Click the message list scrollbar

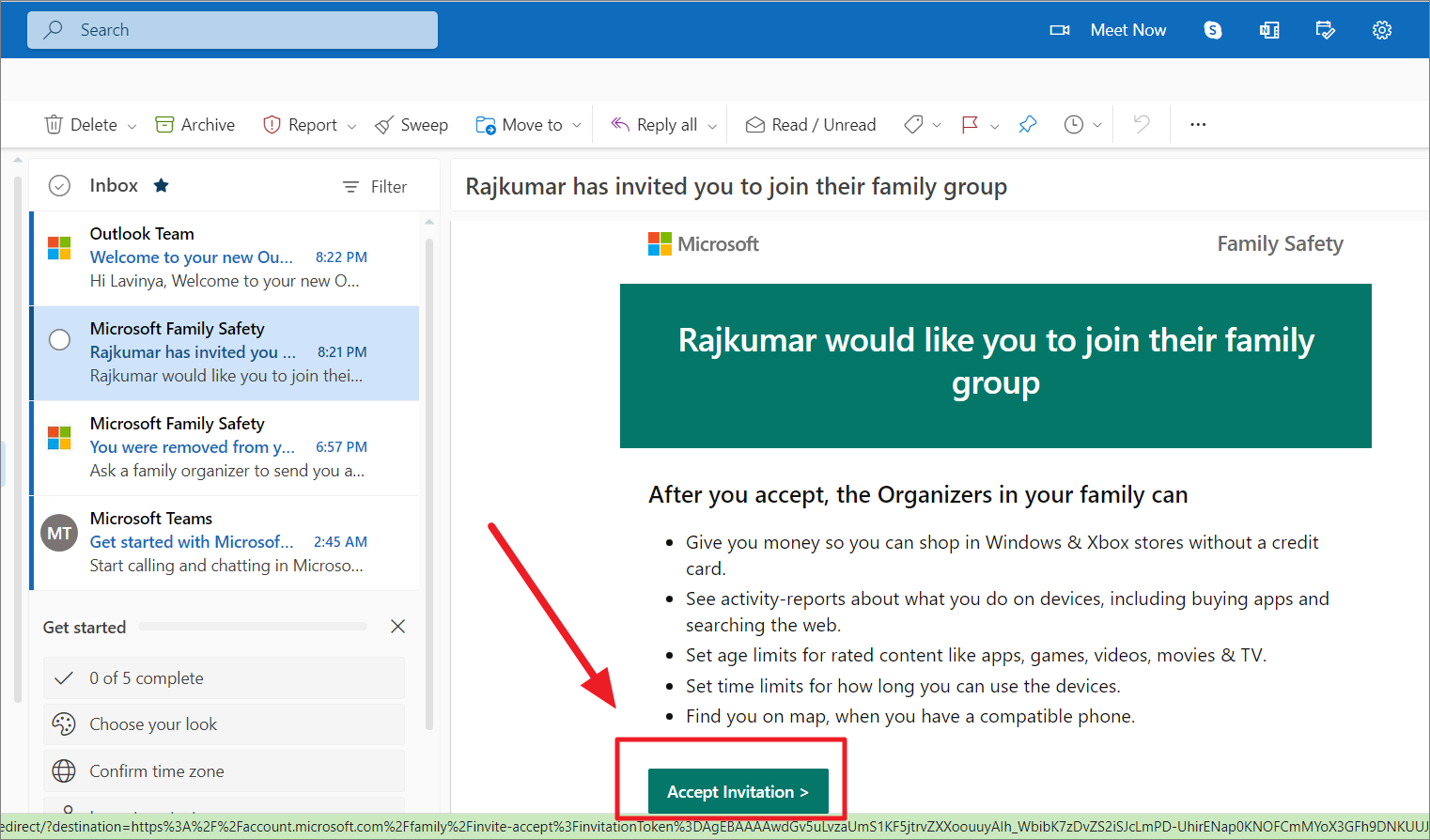tap(429, 484)
